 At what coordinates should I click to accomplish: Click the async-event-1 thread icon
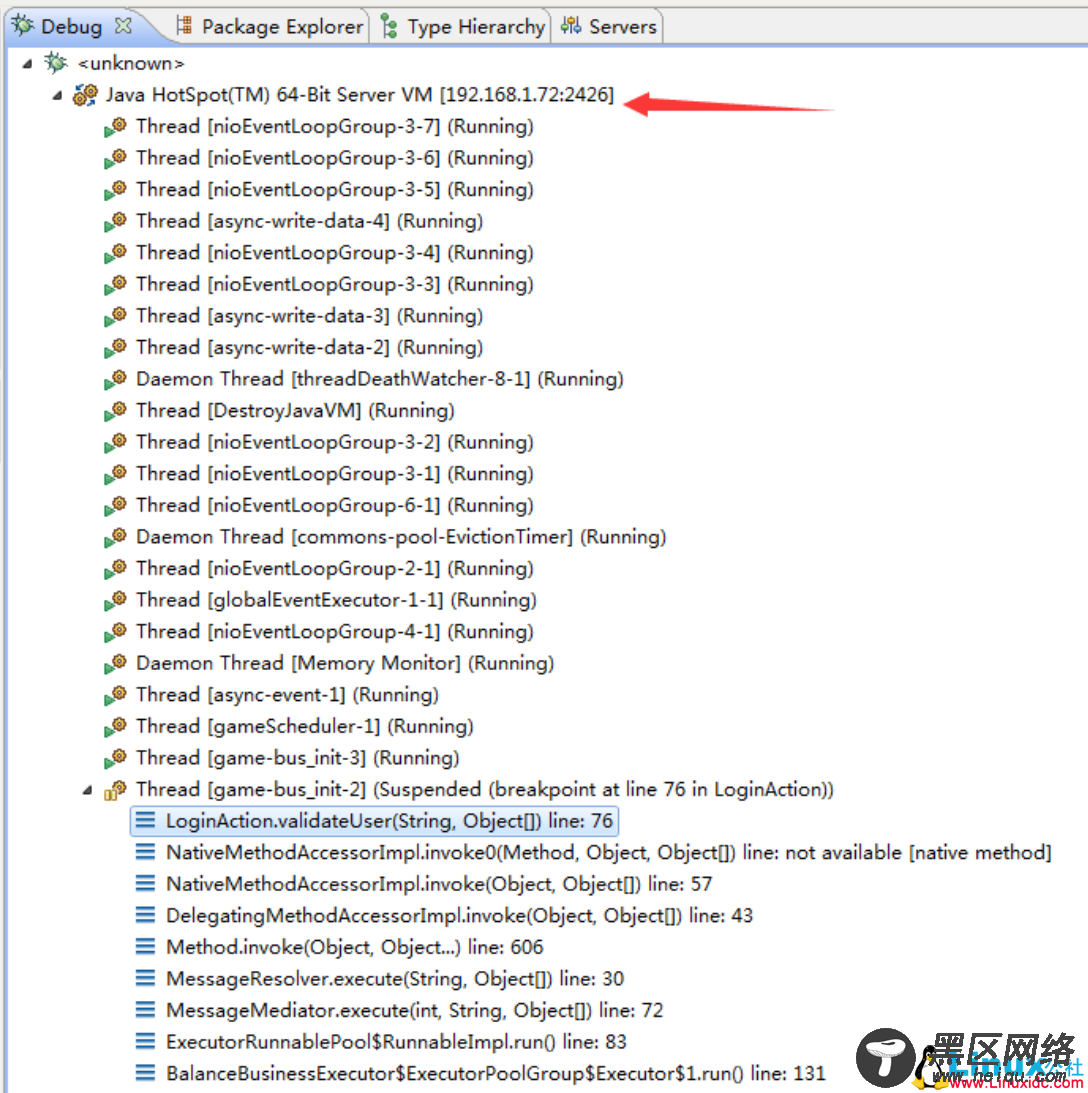pos(116,695)
